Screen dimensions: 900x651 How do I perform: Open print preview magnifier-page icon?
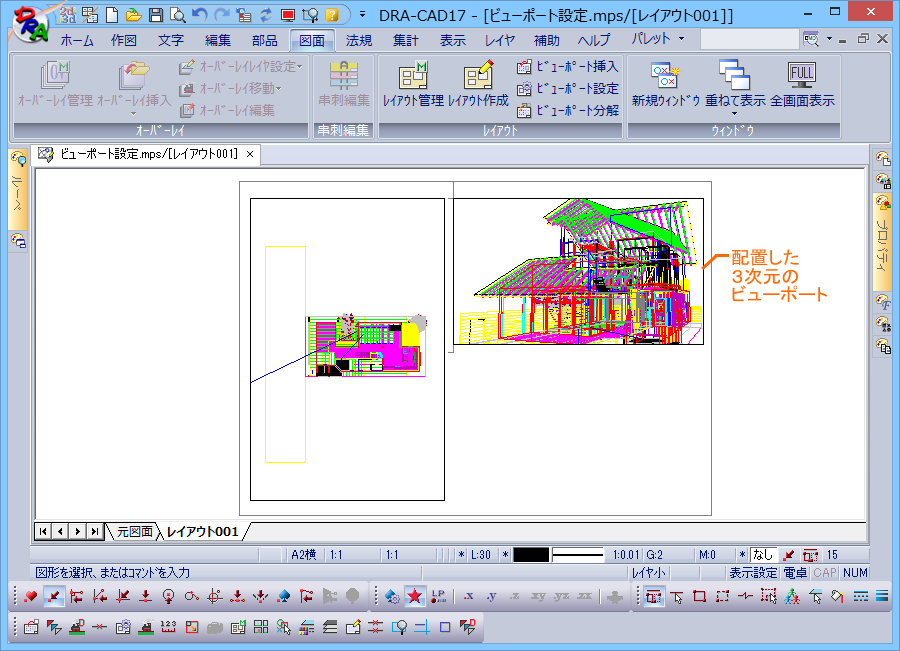point(177,15)
